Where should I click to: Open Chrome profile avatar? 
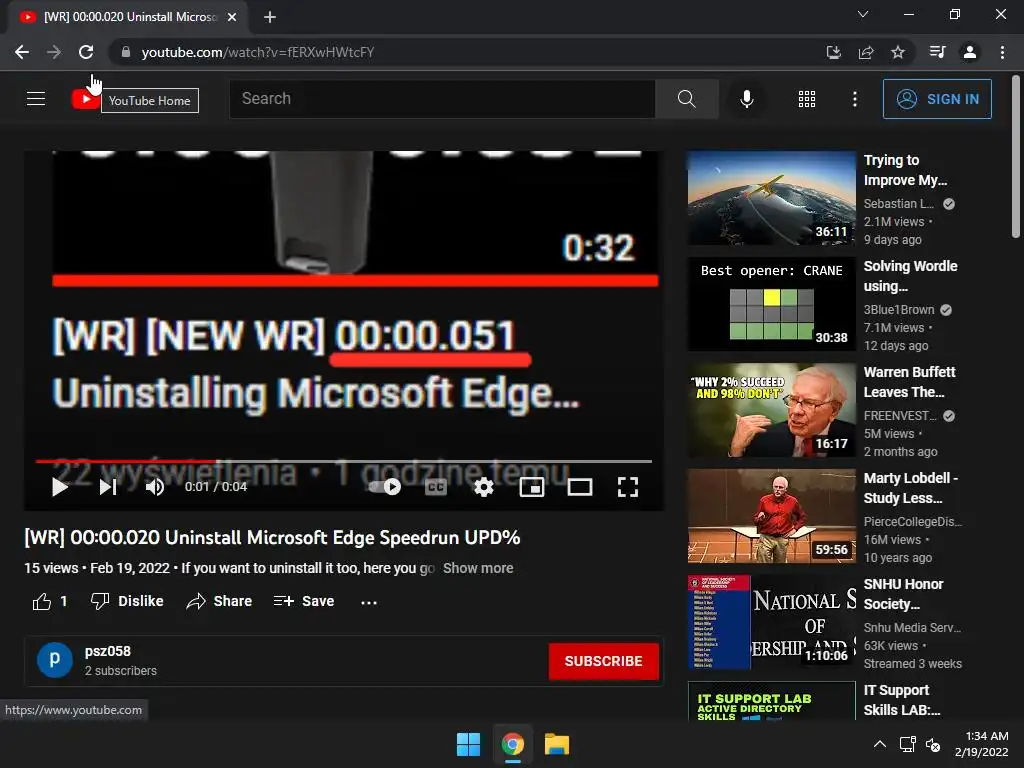[x=970, y=52]
